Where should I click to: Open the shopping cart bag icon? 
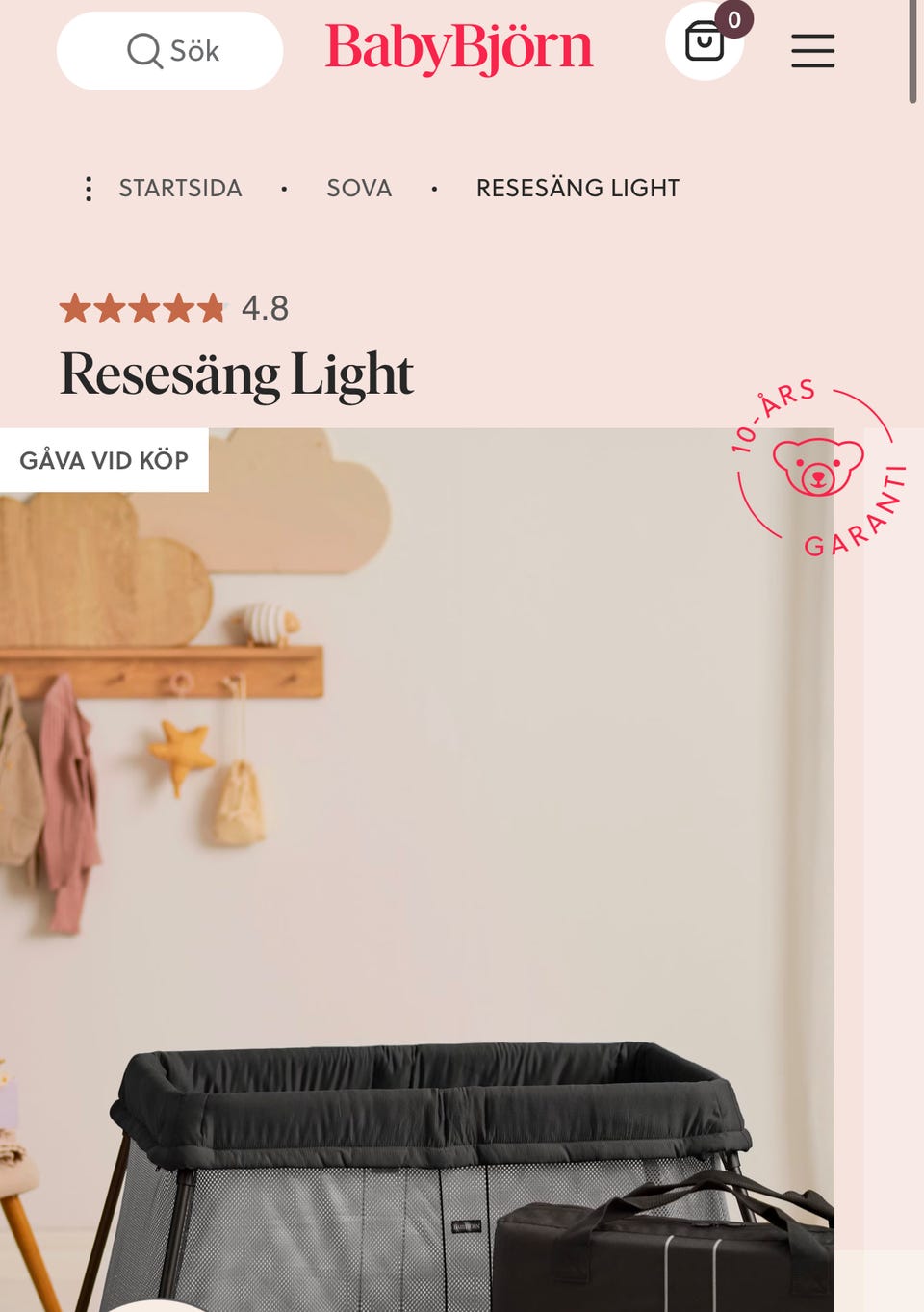click(704, 41)
